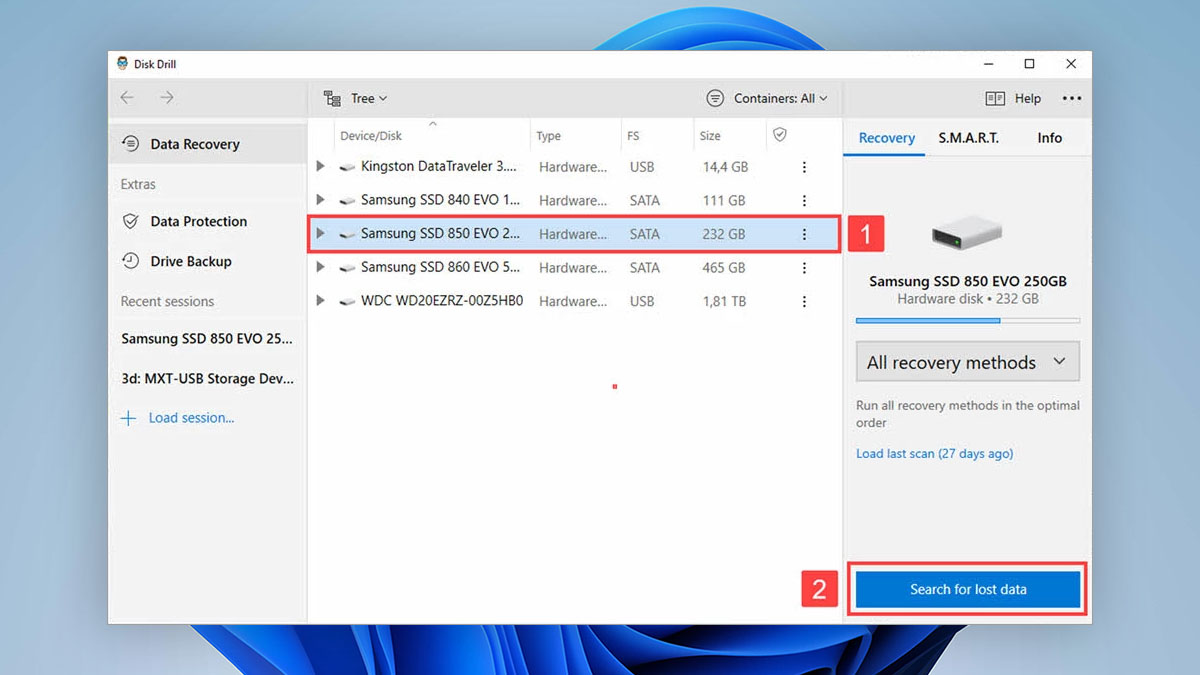Screen dimensions: 1200x675
Task: Select Data Recovery in the sidebar
Action: [207, 144]
